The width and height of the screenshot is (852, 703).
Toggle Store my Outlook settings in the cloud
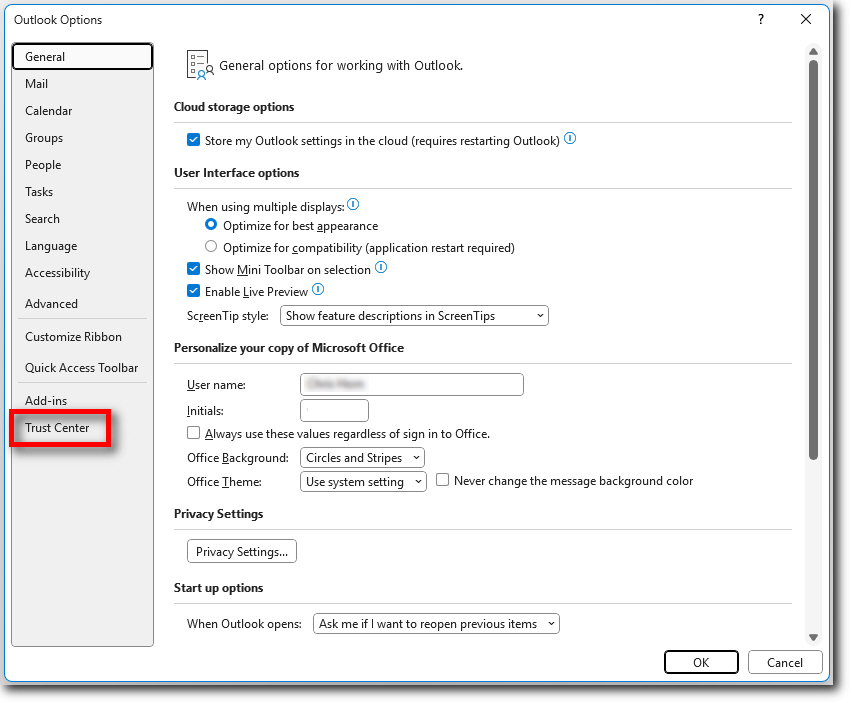[x=193, y=140]
